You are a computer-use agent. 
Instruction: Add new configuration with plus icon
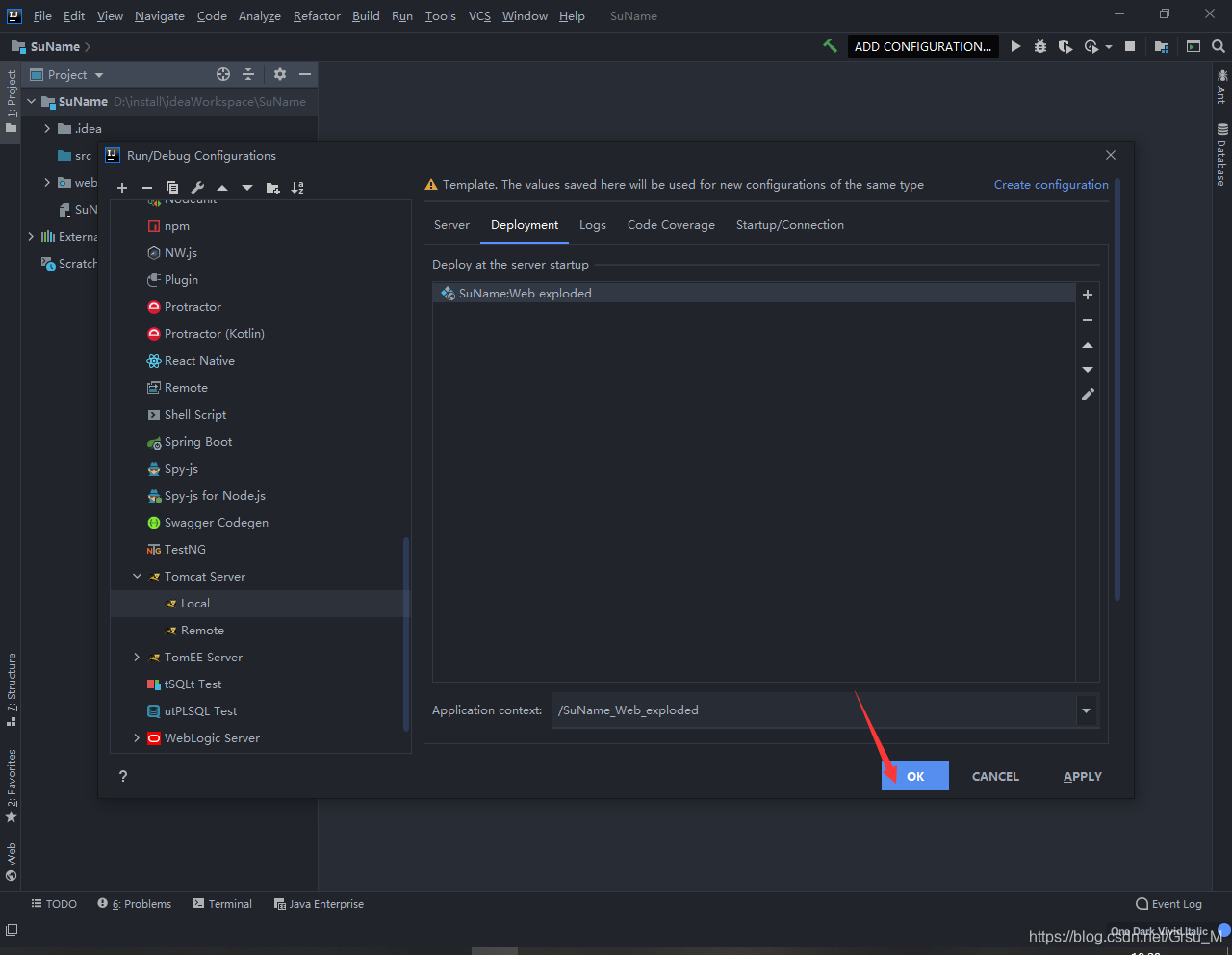(x=122, y=188)
